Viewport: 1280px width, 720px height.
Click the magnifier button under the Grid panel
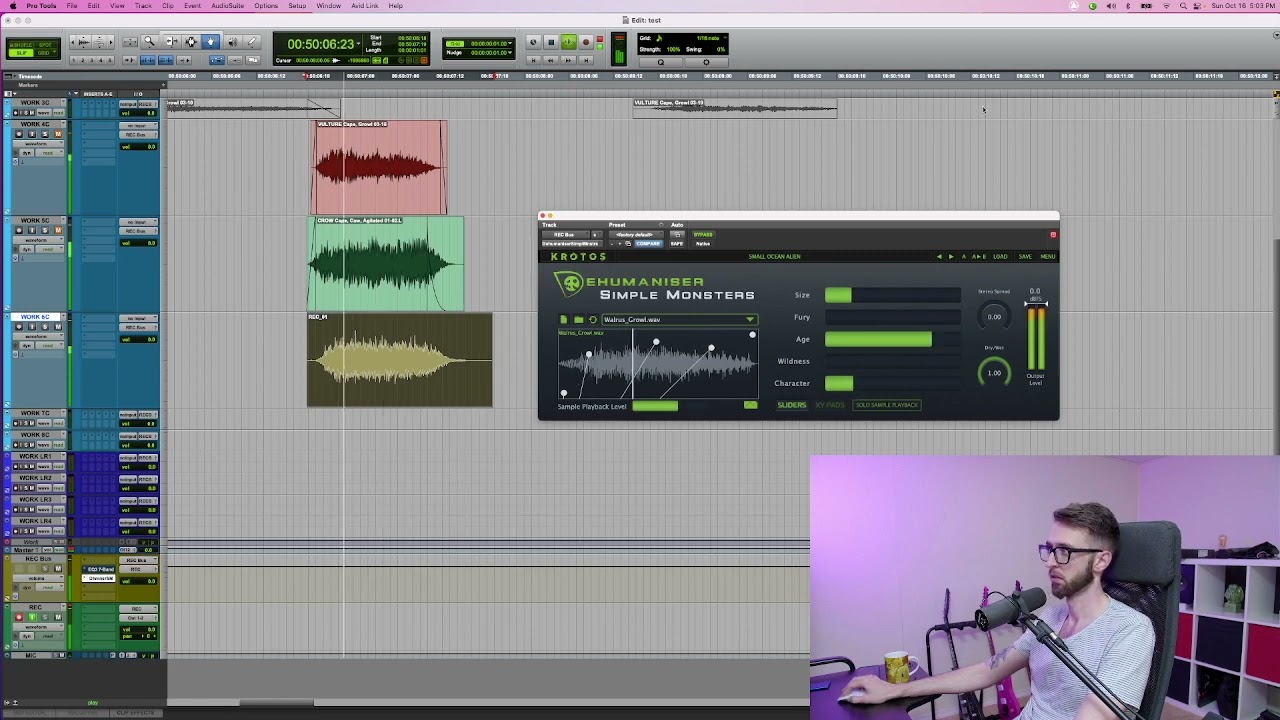tap(660, 62)
